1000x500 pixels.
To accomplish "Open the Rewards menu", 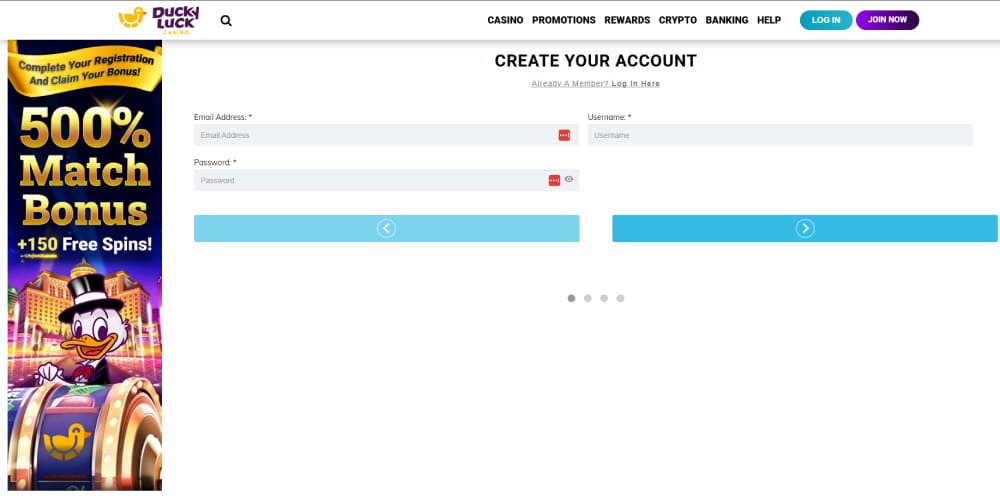I will (x=627, y=20).
